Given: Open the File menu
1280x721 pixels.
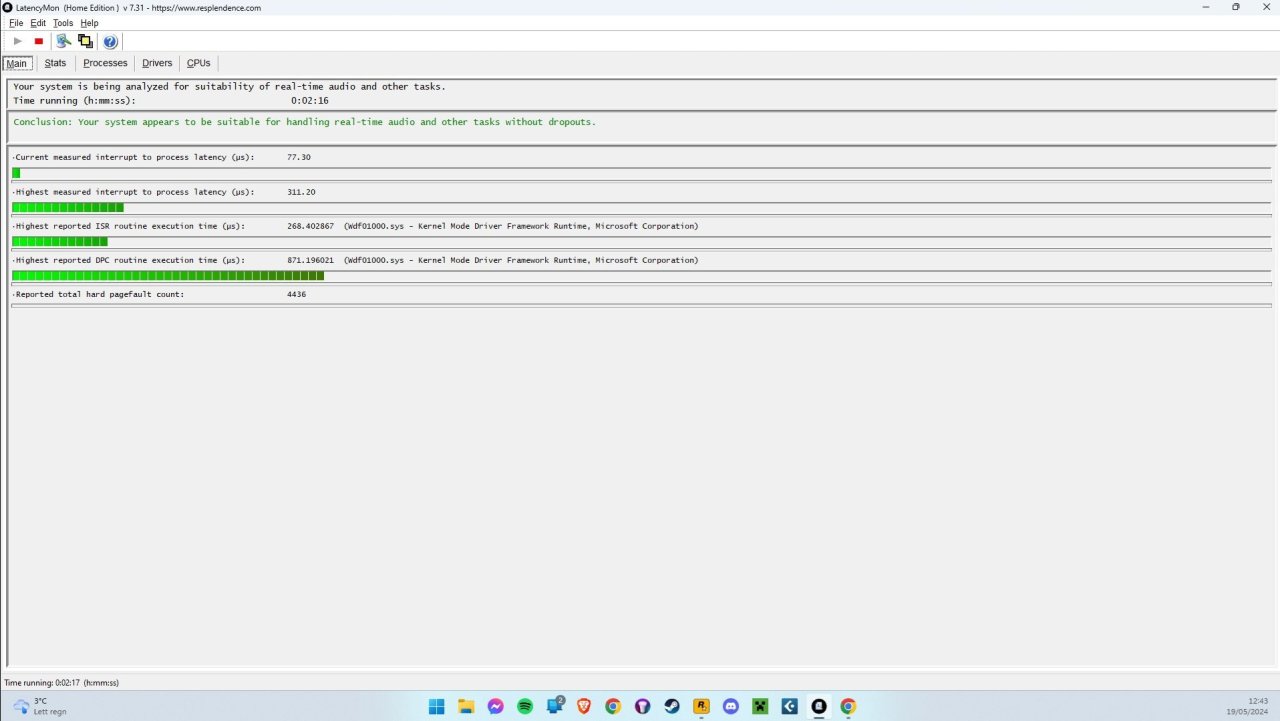Looking at the screenshot, I should [16, 23].
